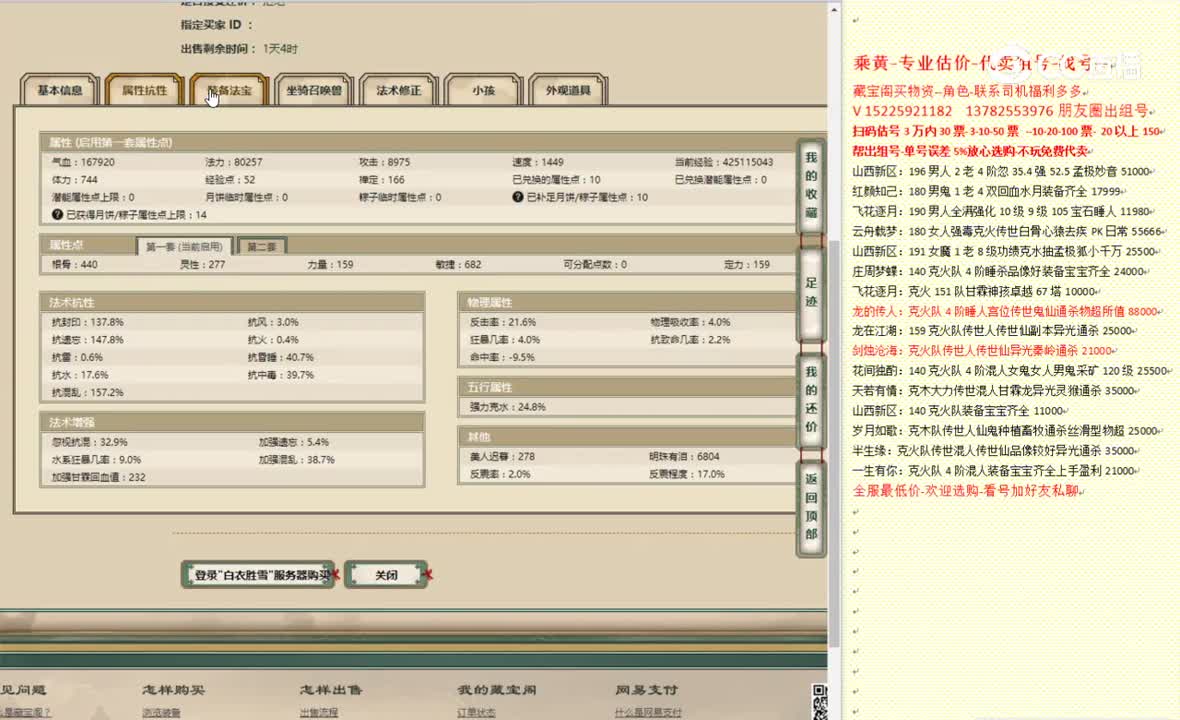This screenshot has width=1180, height=720.
Task: Click the 体力：744 value
Action: [75, 180]
